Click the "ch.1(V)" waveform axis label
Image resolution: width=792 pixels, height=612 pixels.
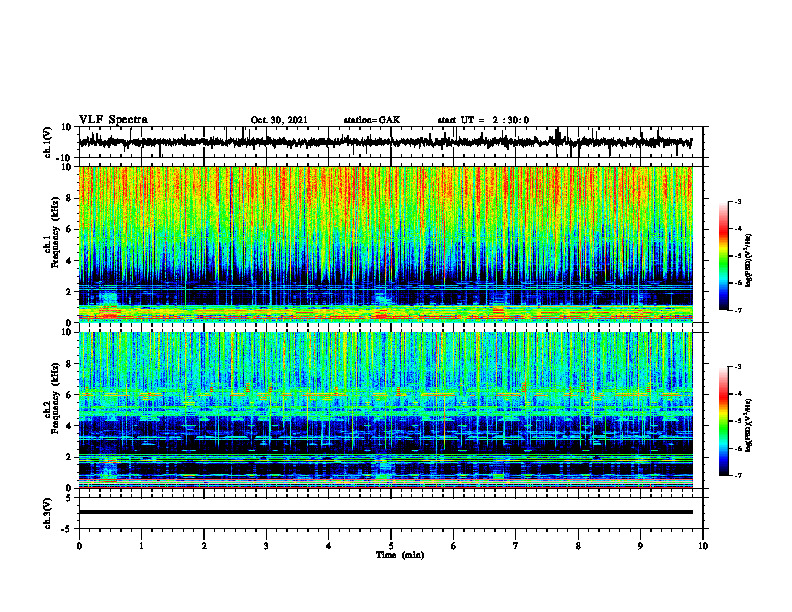pyautogui.click(x=48, y=142)
